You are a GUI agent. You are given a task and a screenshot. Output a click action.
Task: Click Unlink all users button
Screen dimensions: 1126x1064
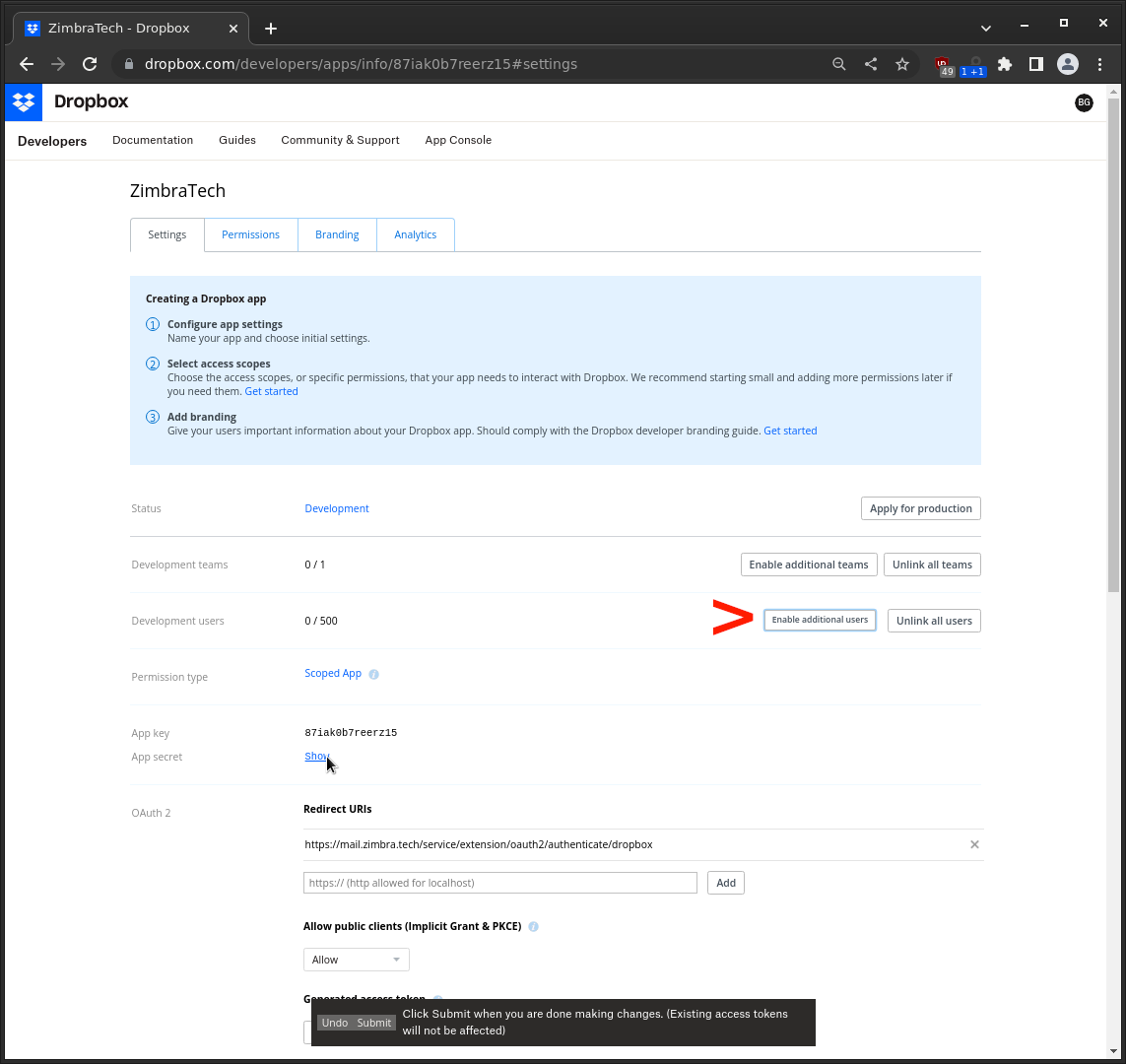pos(934,621)
